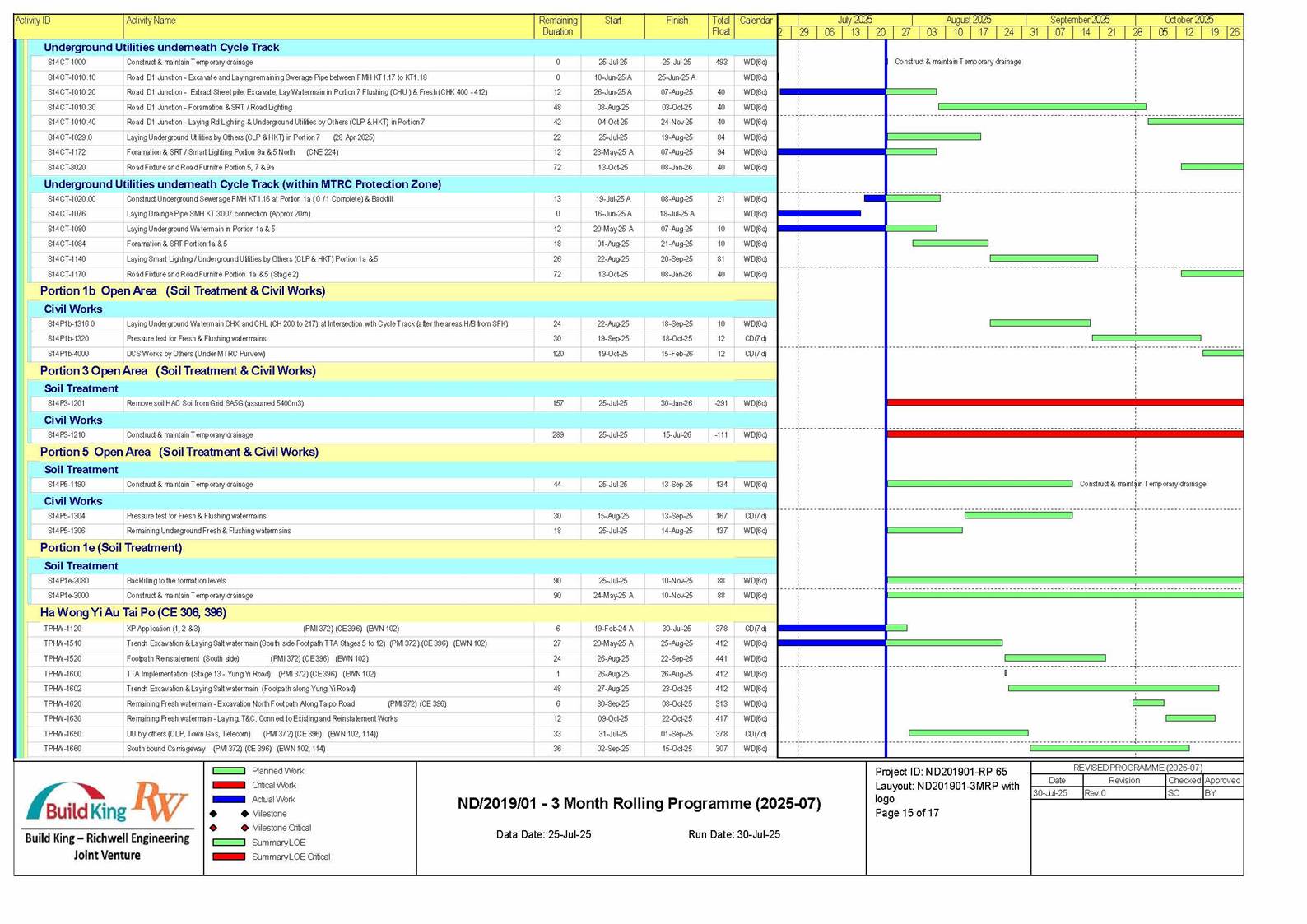
Task: Click 'Road D1 Junction - Foramation & SRT / Road Lighting'
Action: click(209, 108)
